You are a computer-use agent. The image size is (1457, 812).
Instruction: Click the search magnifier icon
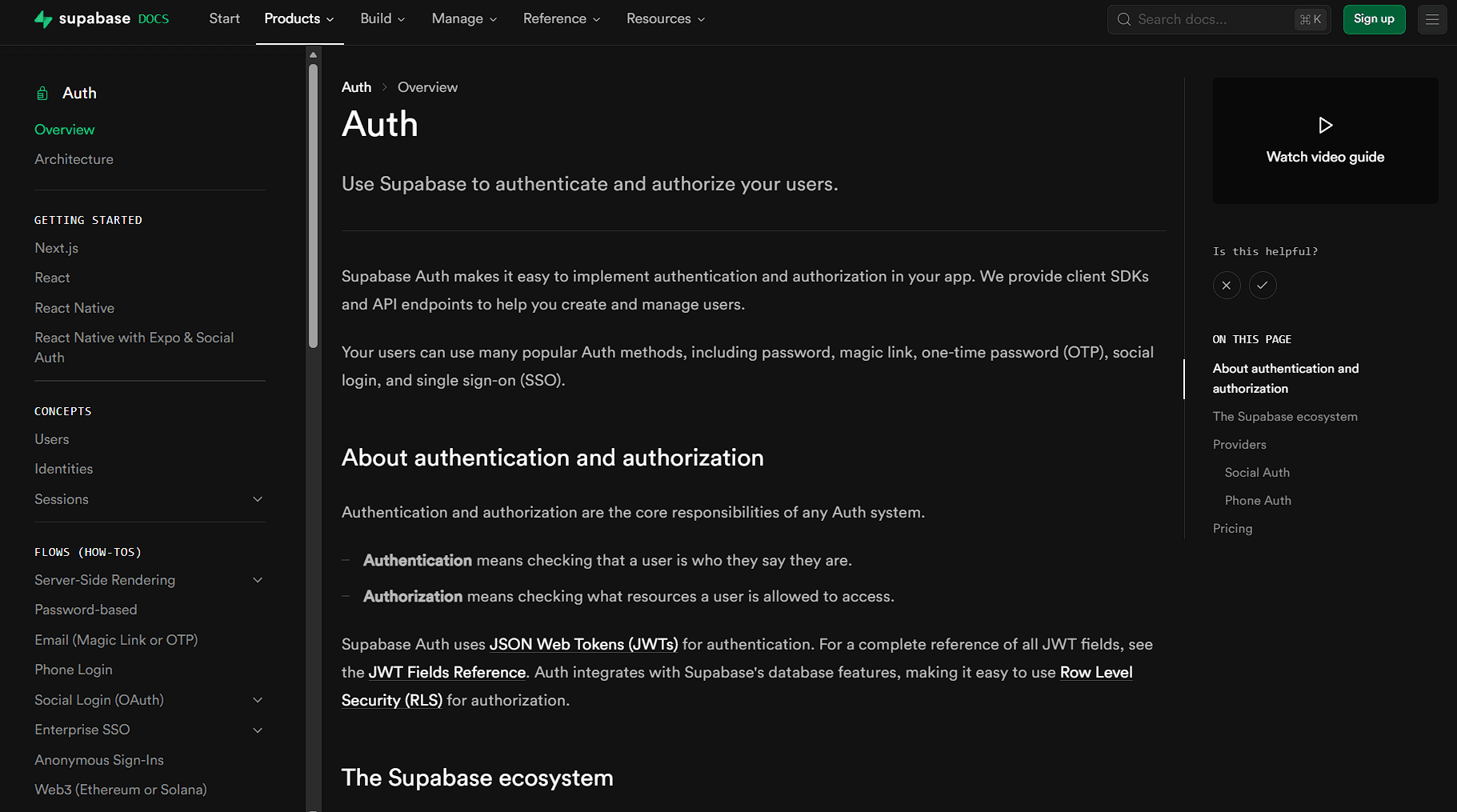1124,19
